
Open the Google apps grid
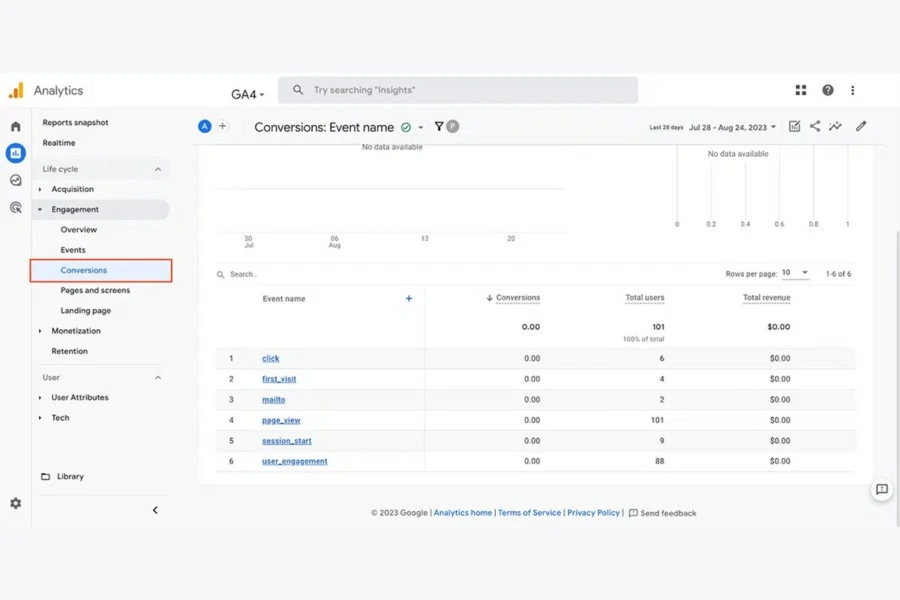801,90
